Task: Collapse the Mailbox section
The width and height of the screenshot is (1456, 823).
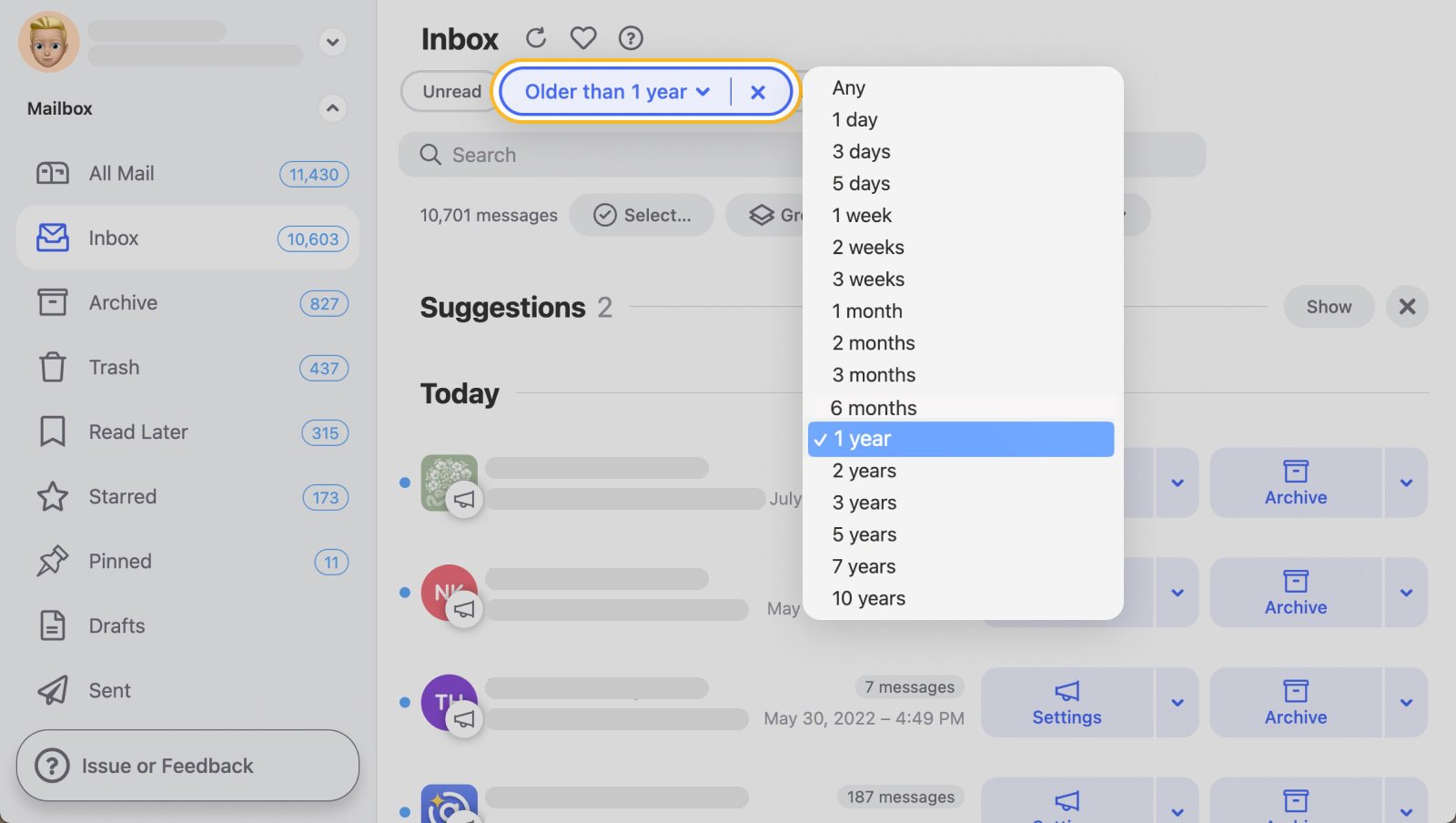Action: pyautogui.click(x=333, y=108)
